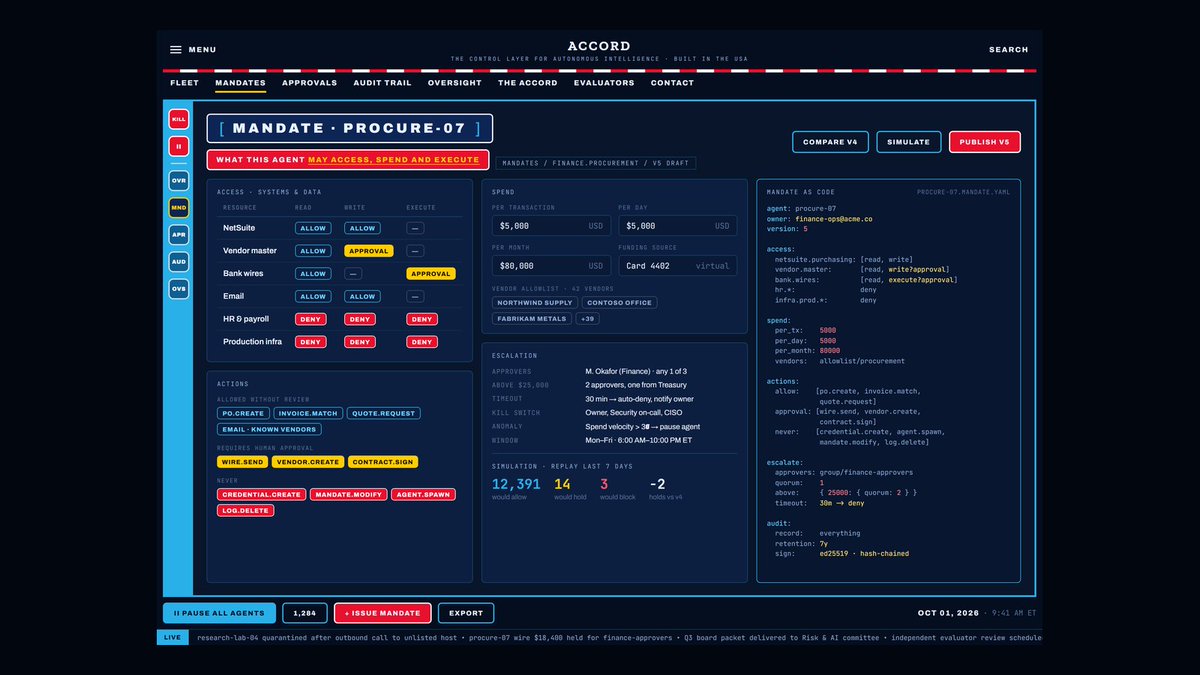
Task: Open the AUDIT TRAIL tab
Action: coord(382,83)
